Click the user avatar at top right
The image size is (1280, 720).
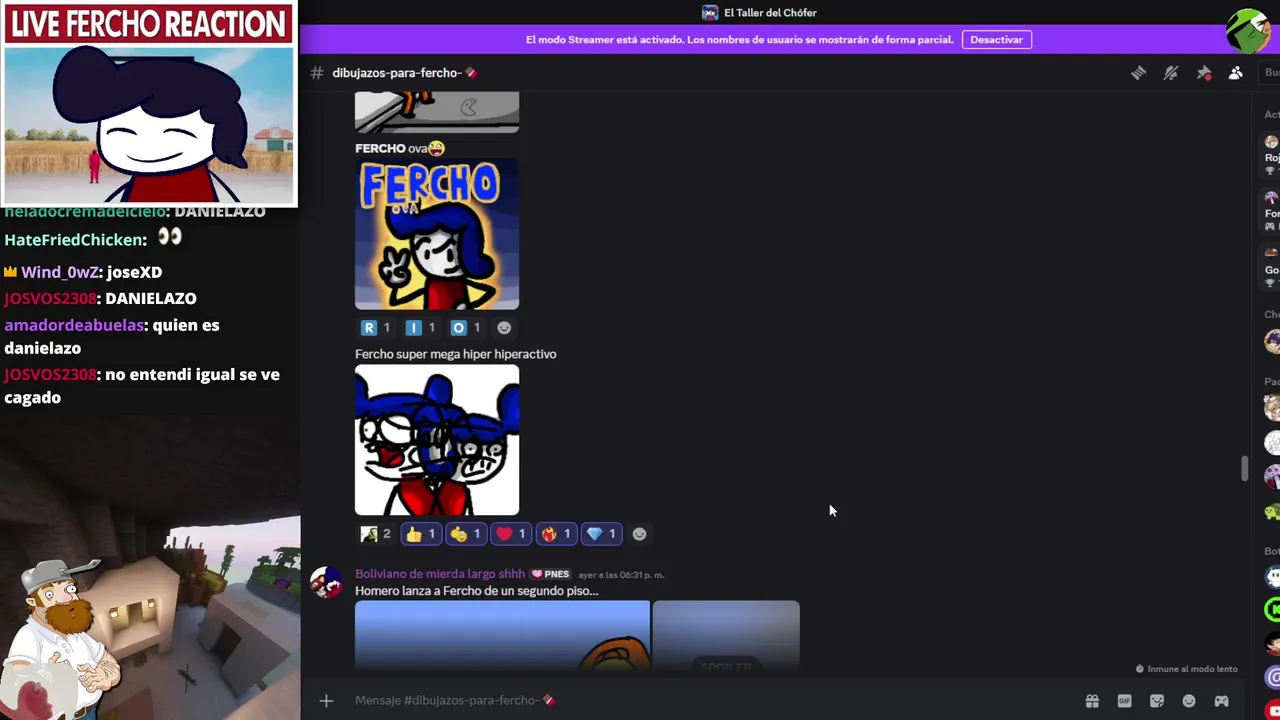pyautogui.click(x=1249, y=30)
